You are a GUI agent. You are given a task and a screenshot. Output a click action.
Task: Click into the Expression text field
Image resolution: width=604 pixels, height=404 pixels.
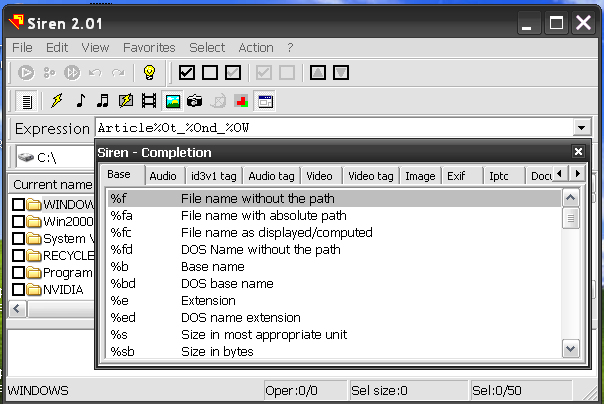point(334,127)
